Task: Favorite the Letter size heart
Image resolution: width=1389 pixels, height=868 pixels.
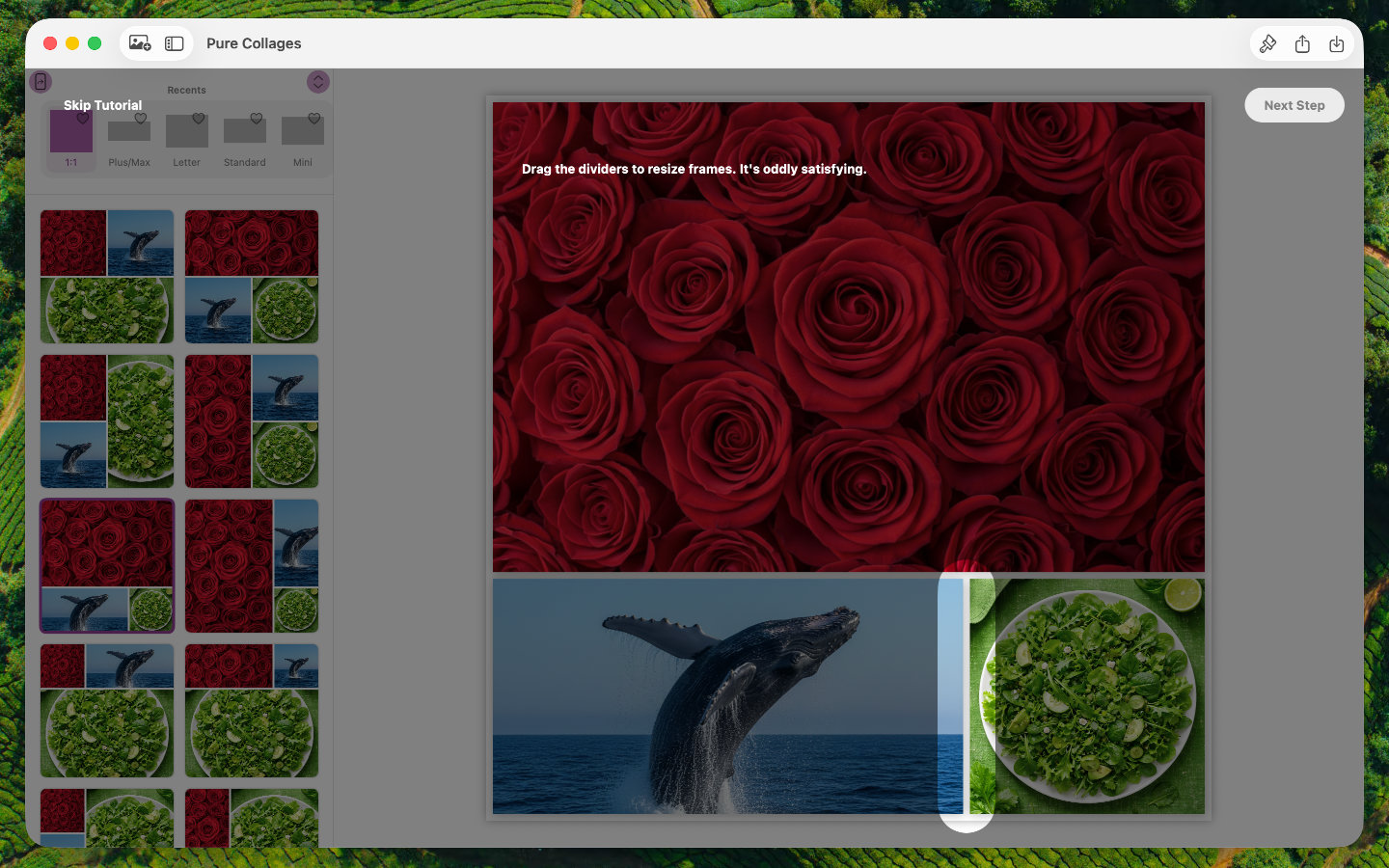Action: tap(199, 119)
